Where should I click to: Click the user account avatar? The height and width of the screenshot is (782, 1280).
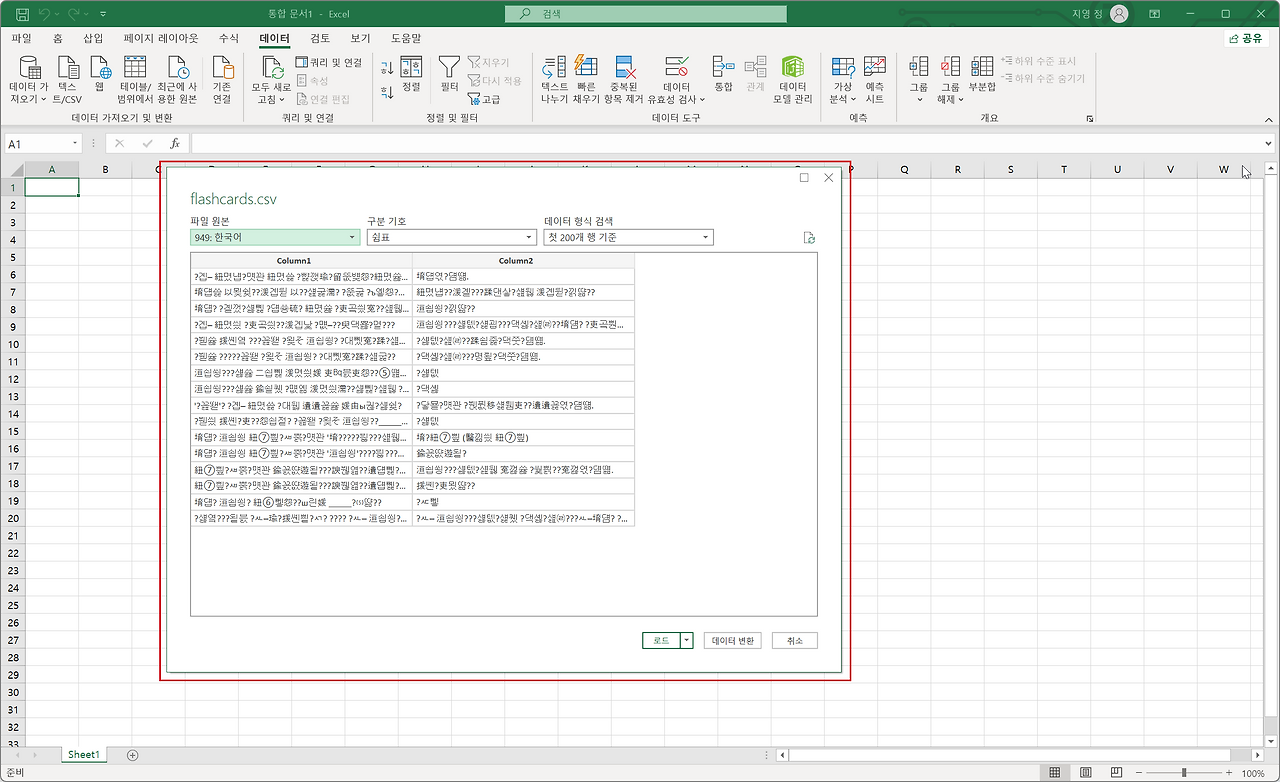point(1119,14)
